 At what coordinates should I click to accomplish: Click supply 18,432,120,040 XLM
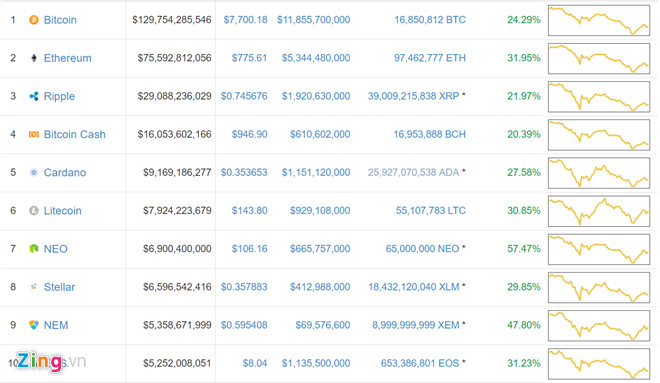[x=414, y=287]
